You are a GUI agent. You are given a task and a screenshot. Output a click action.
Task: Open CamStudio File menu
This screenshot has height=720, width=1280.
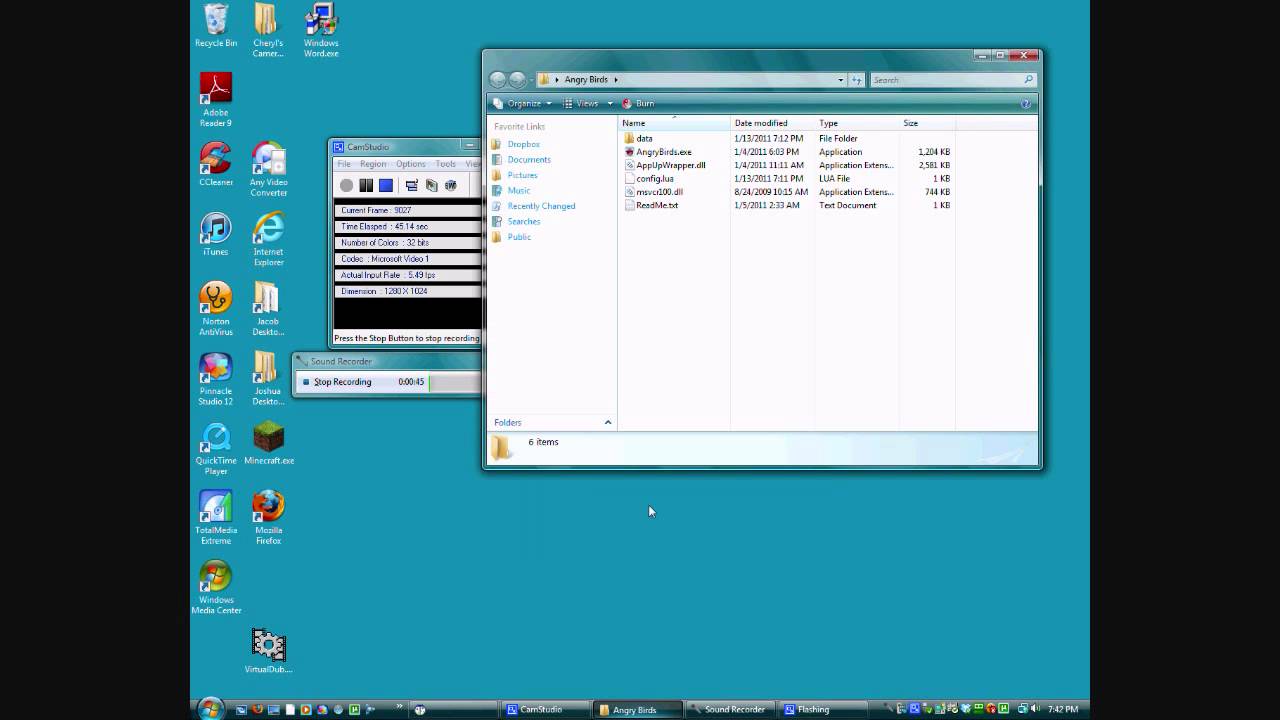point(344,164)
